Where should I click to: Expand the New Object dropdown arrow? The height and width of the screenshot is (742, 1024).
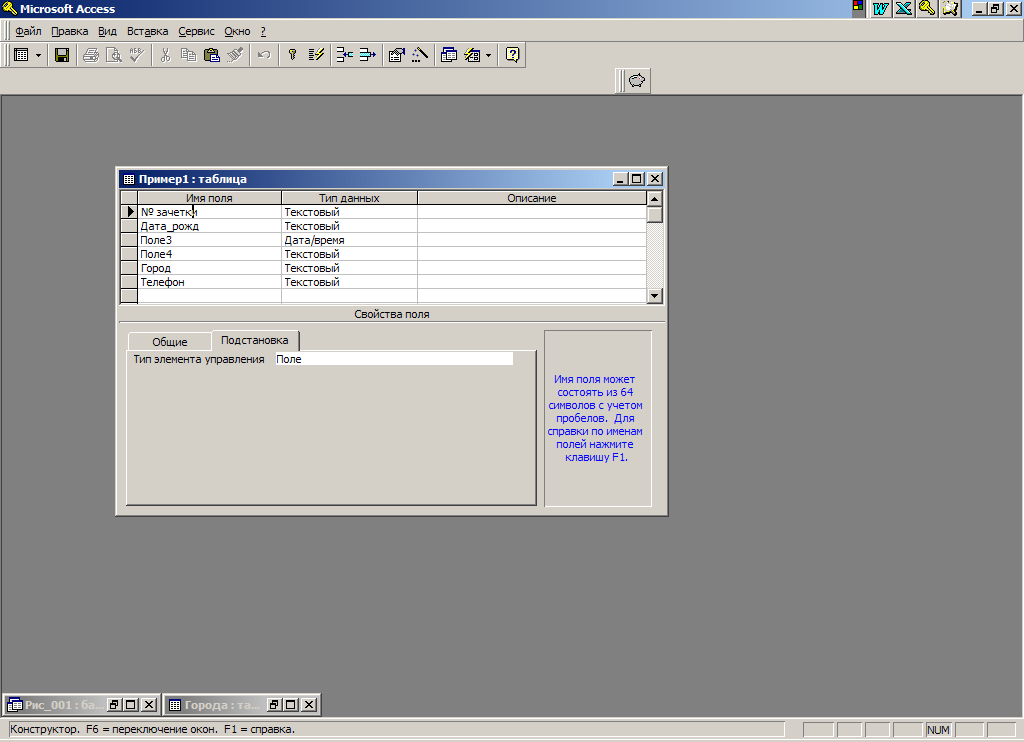pyautogui.click(x=488, y=55)
